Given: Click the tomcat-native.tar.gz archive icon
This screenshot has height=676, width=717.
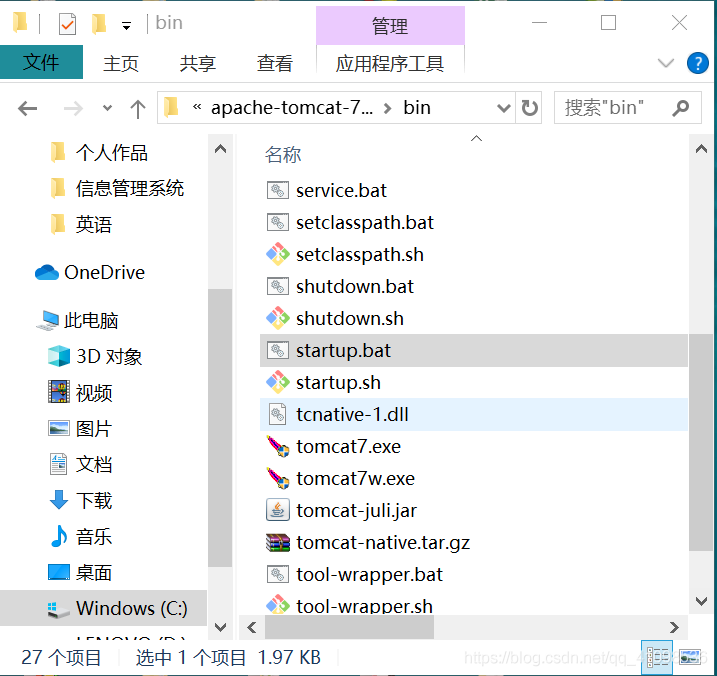Looking at the screenshot, I should pos(278,542).
